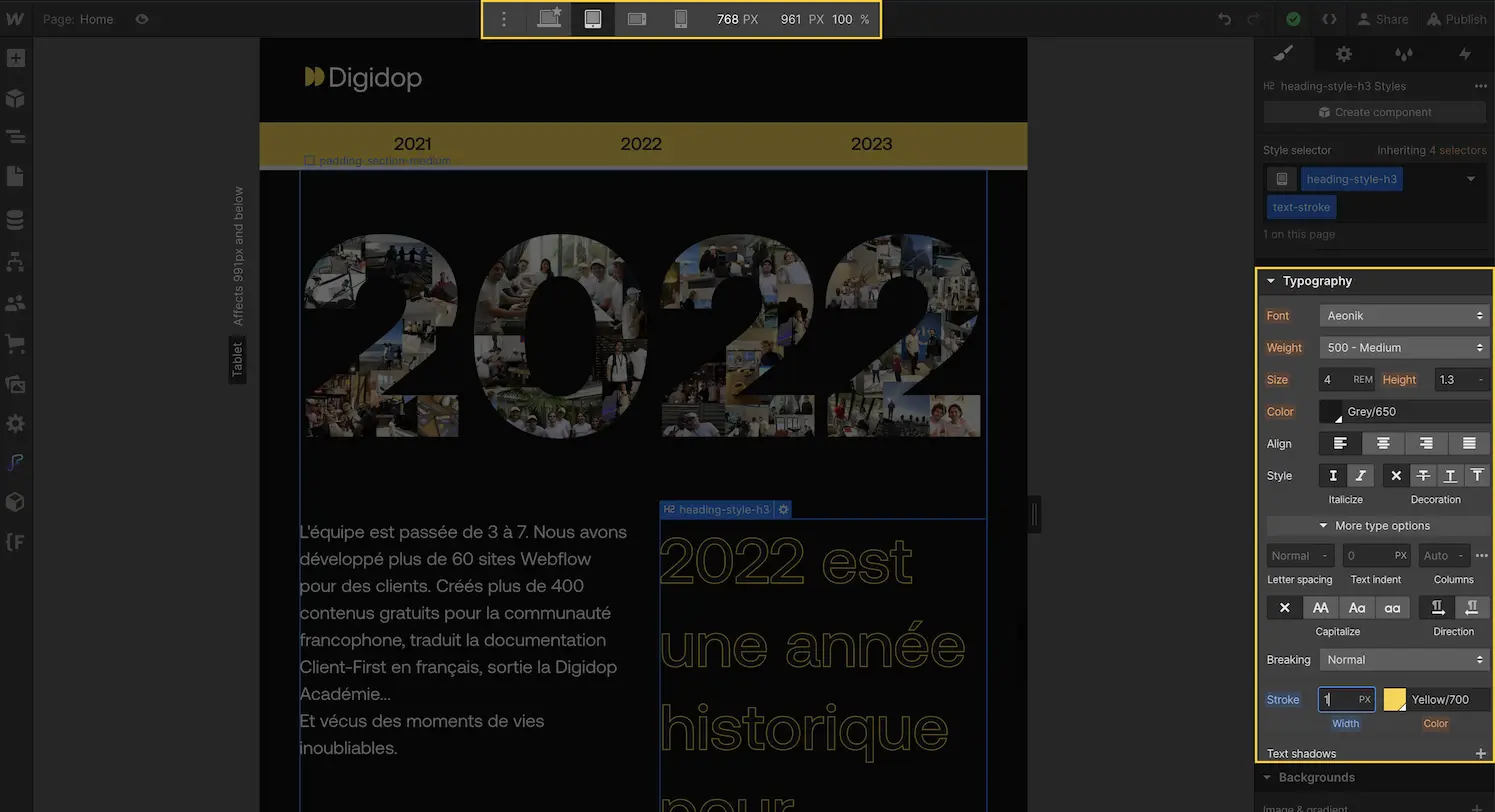The height and width of the screenshot is (812, 1495).
Task: Open the 500 - Medium weight dropdown
Action: click(x=1404, y=347)
